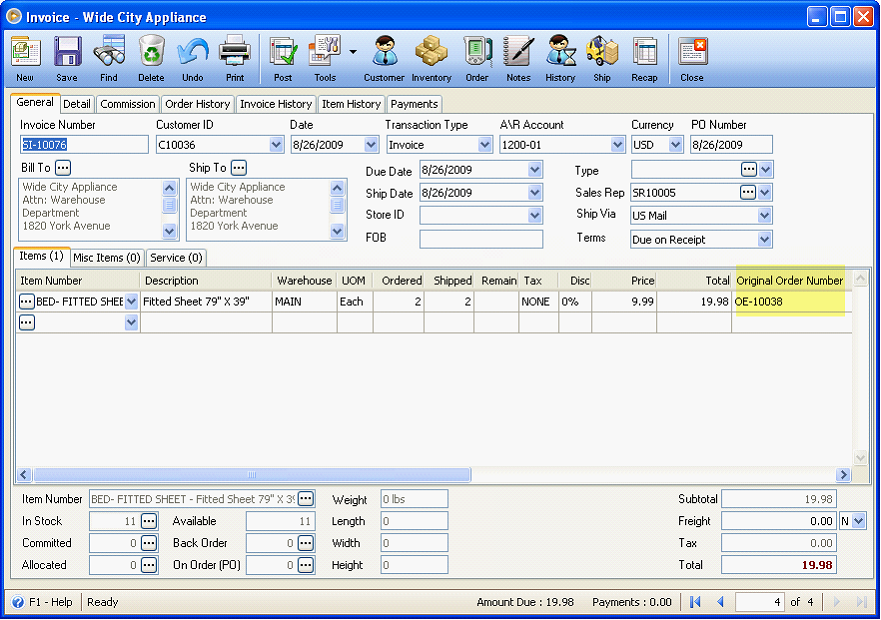The image size is (881, 620).
Task: Click the Bill To ellipsis button
Action: pos(63,168)
